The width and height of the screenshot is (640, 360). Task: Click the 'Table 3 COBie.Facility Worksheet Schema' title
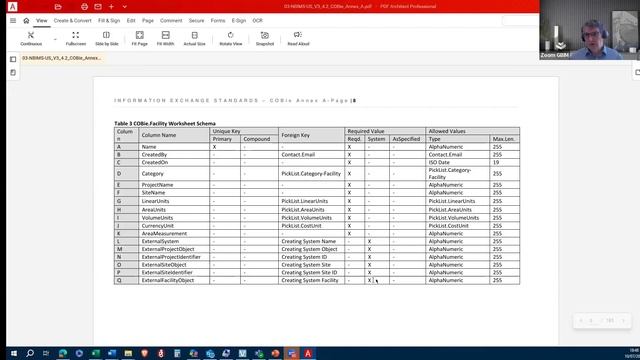(x=164, y=123)
